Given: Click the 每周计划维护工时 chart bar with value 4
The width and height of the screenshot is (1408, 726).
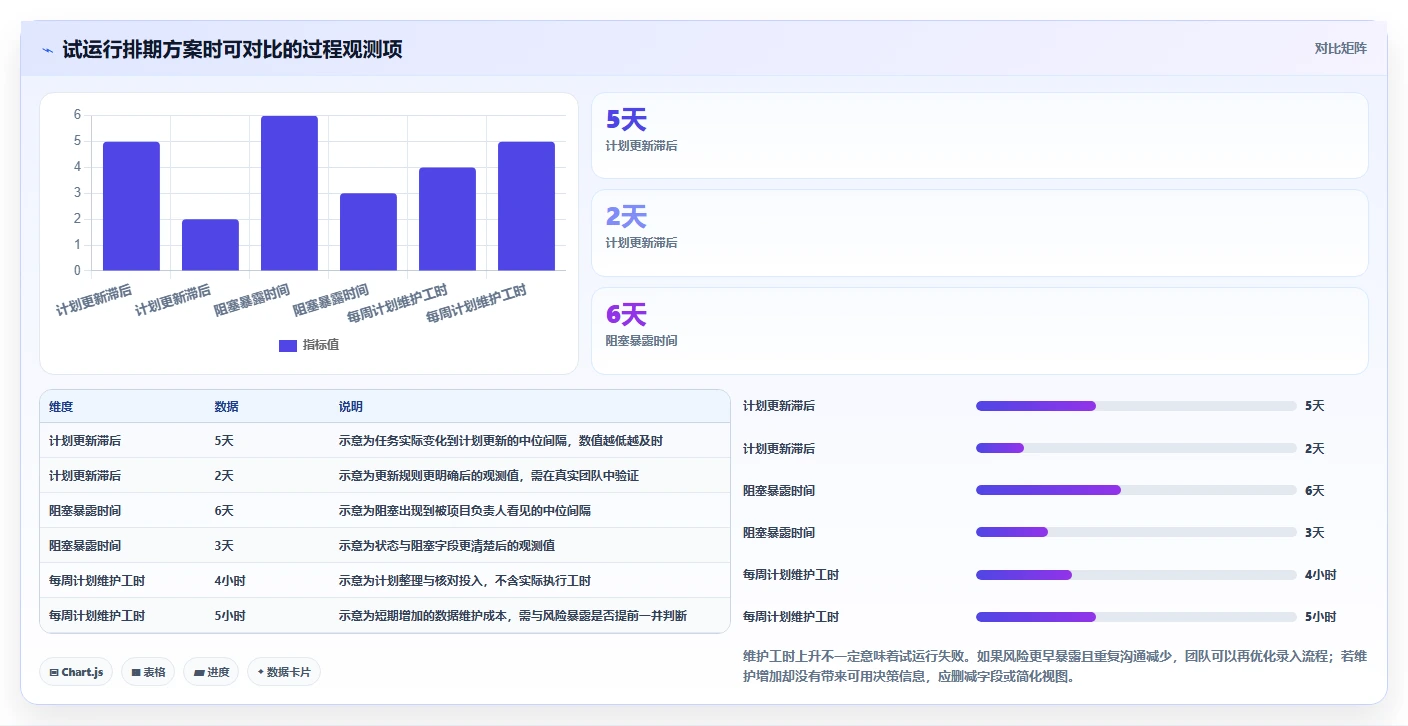Looking at the screenshot, I should click(x=447, y=219).
